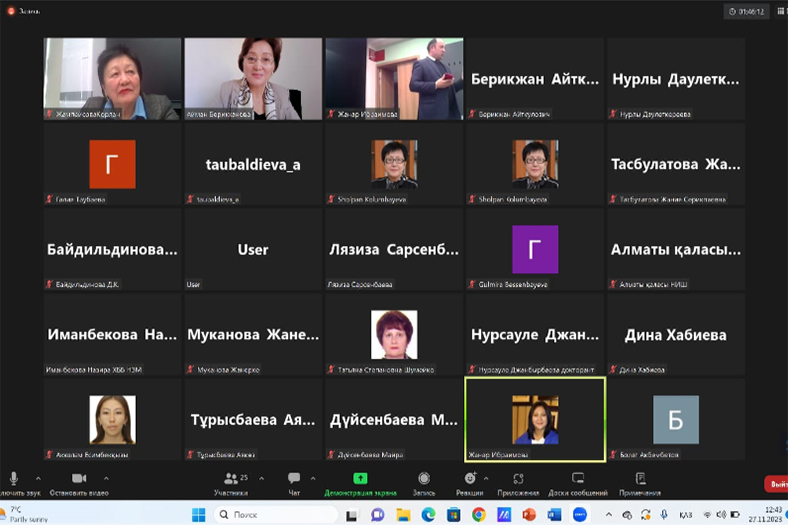Select Татьяна Степановна participant tile
This screenshot has height=525, width=788.
394,335
